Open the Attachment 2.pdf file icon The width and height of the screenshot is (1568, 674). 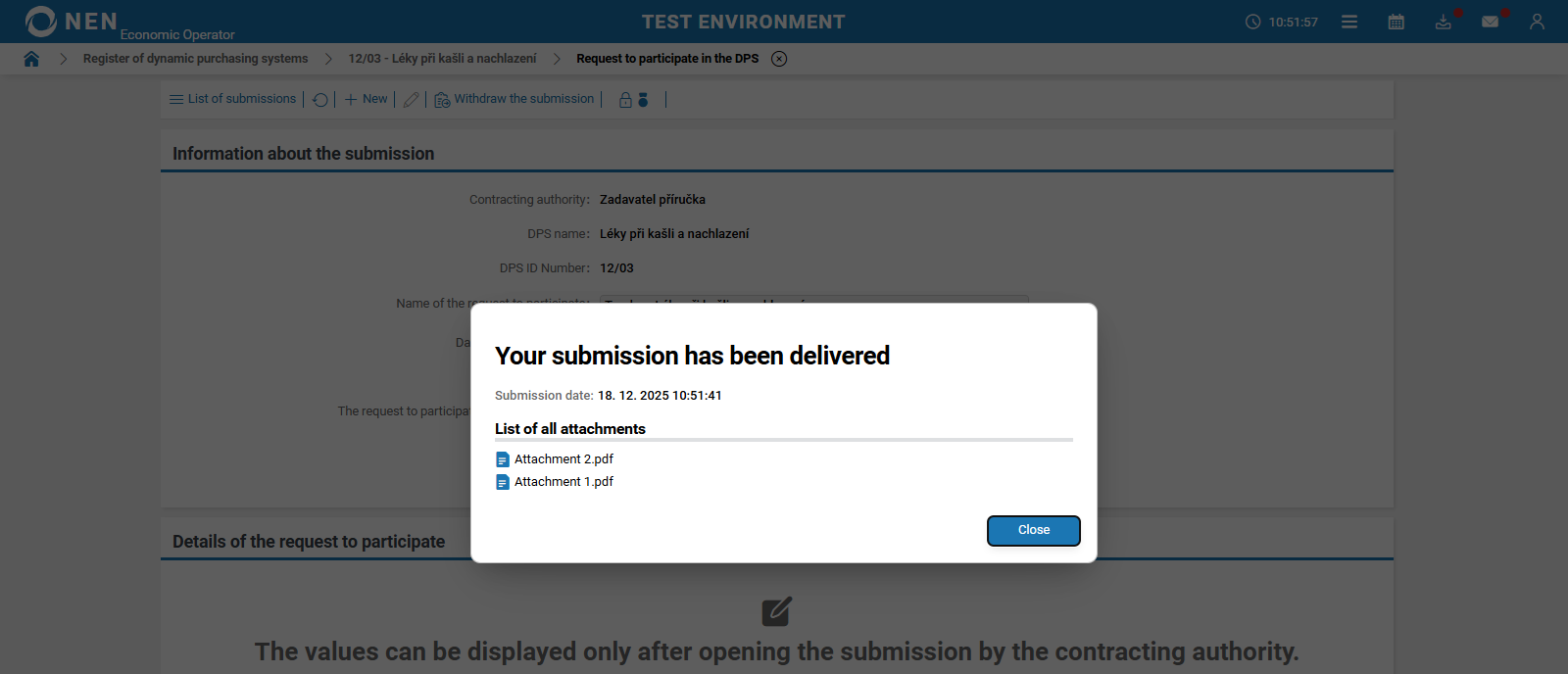pyautogui.click(x=503, y=458)
